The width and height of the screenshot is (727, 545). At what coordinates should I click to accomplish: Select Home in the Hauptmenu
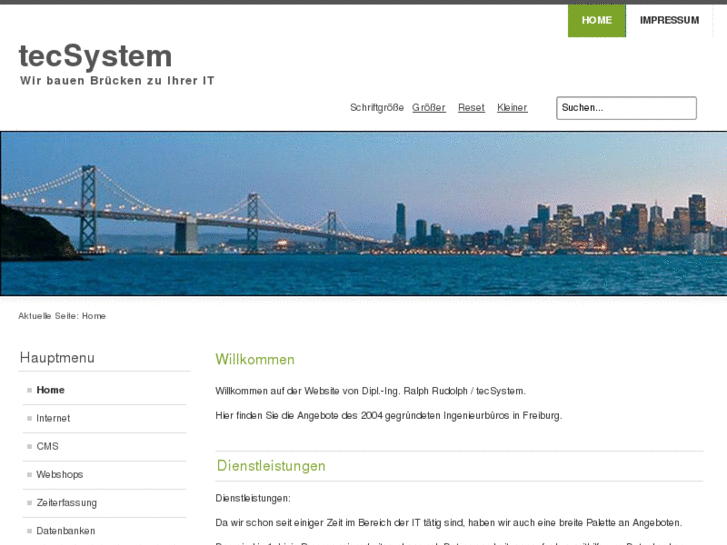click(x=51, y=390)
